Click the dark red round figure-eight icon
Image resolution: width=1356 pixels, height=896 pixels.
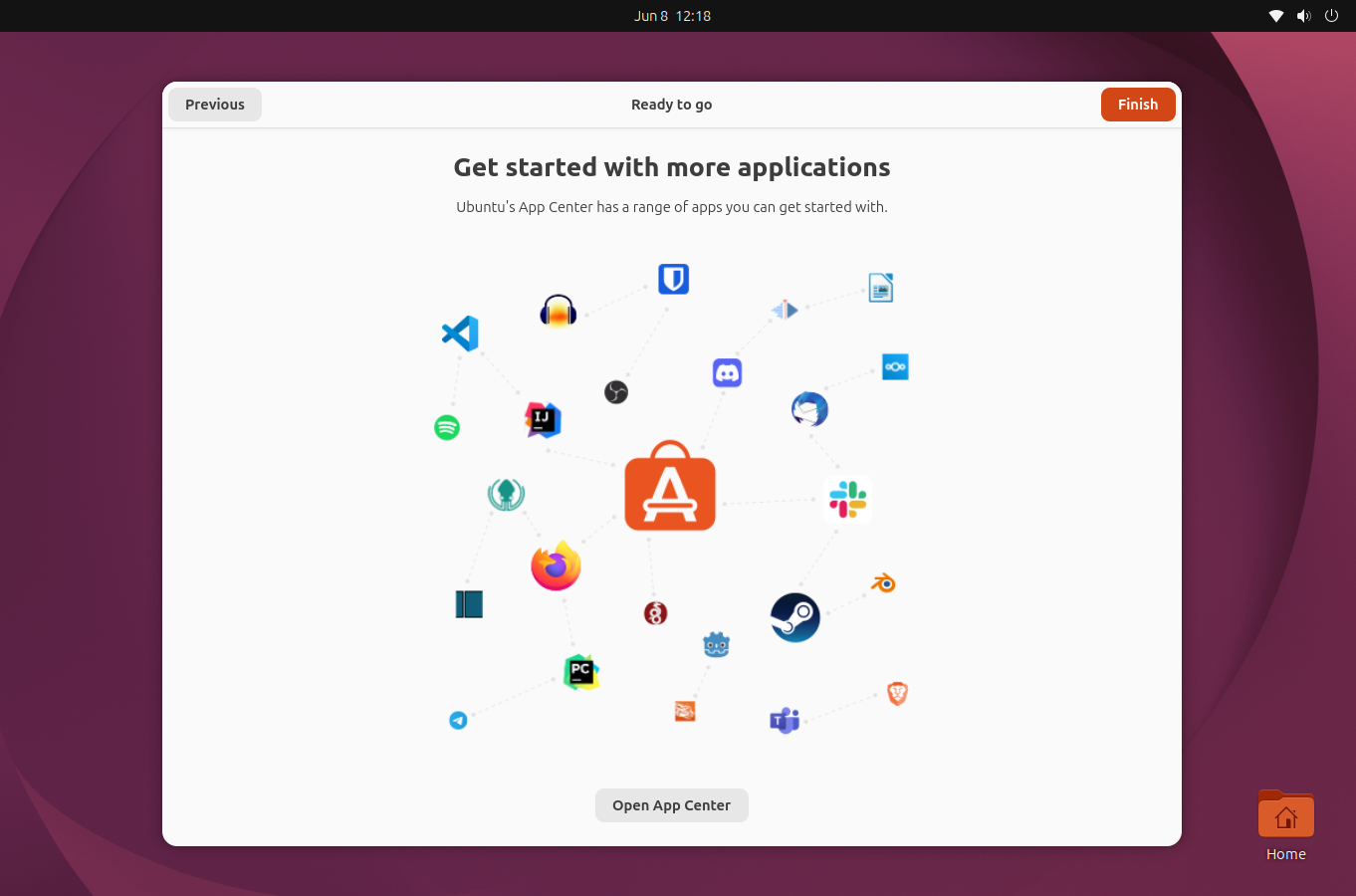[655, 613]
